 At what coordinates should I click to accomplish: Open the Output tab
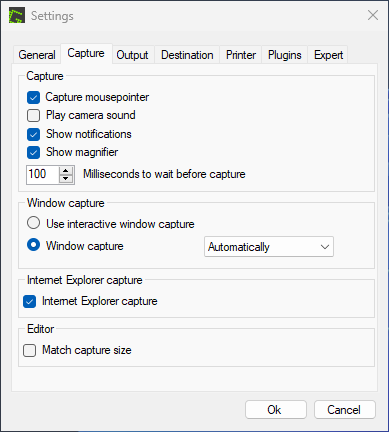132,55
